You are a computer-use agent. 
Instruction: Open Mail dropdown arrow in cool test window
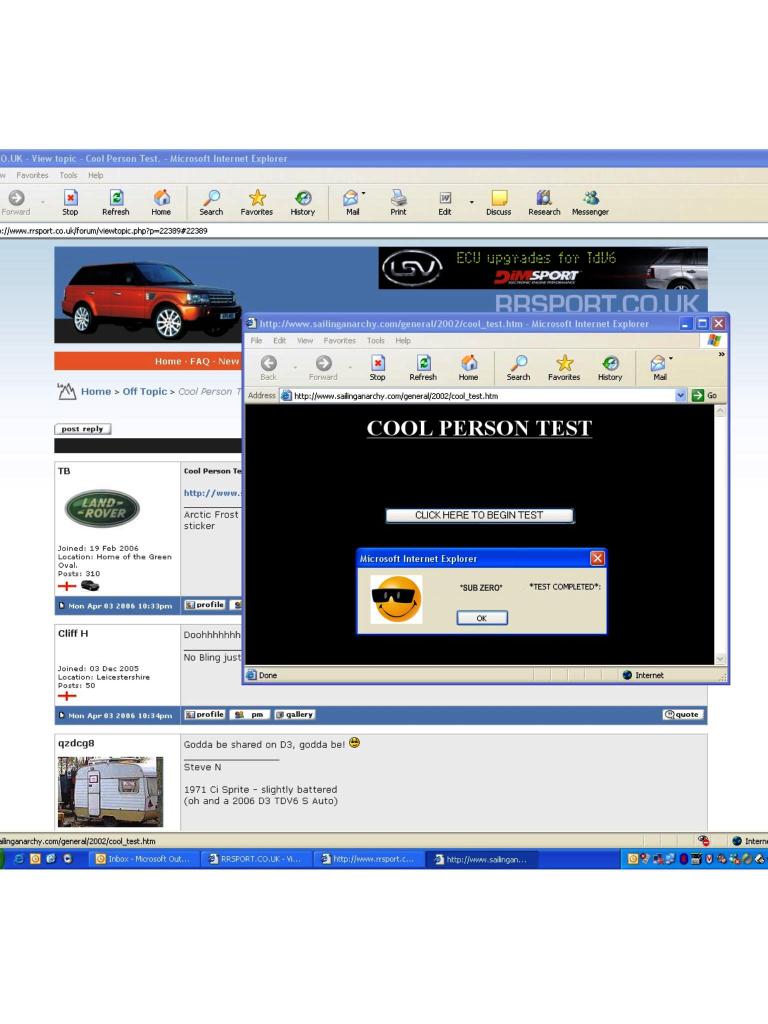pyautogui.click(x=671, y=359)
